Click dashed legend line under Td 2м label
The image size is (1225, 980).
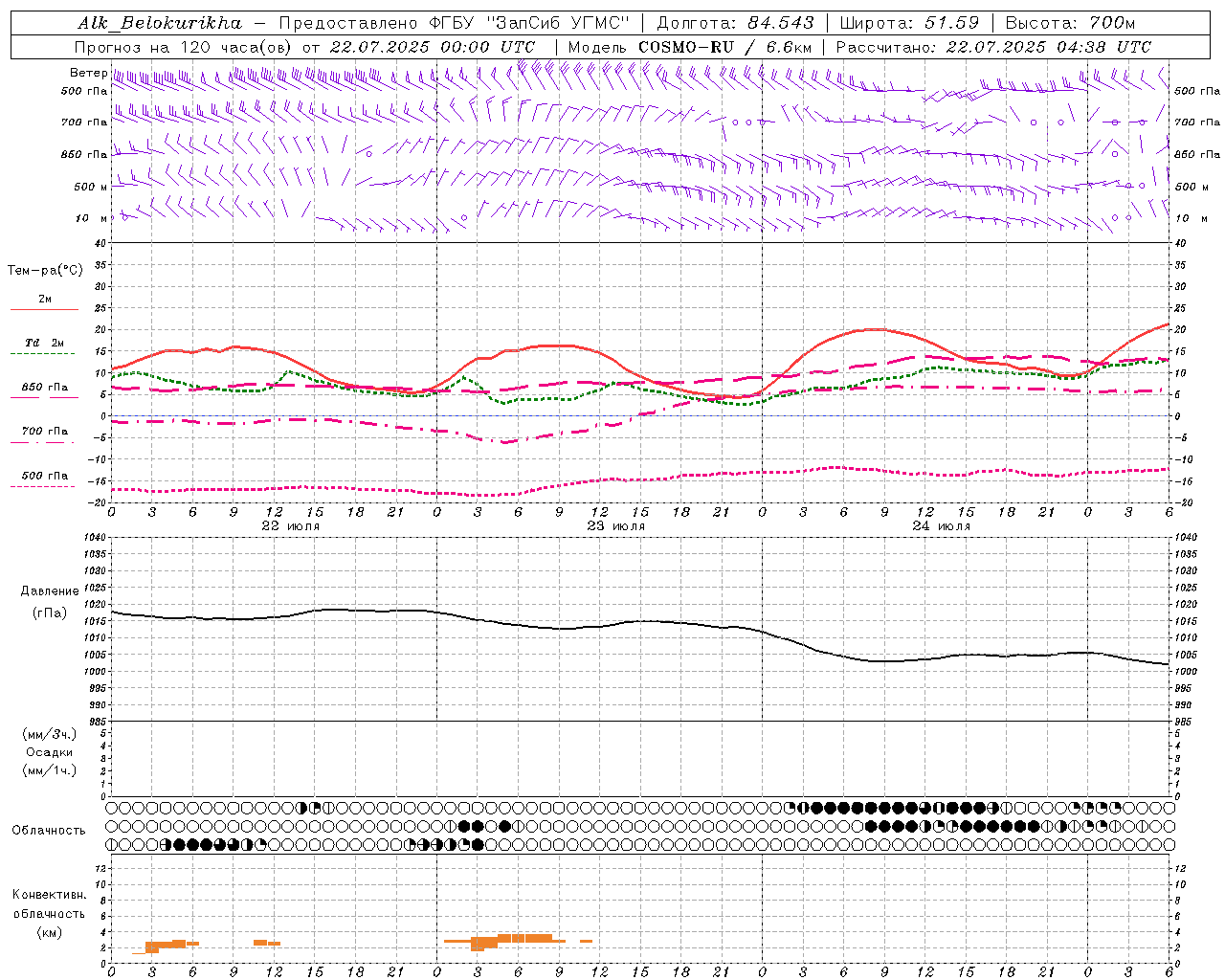(x=42, y=354)
